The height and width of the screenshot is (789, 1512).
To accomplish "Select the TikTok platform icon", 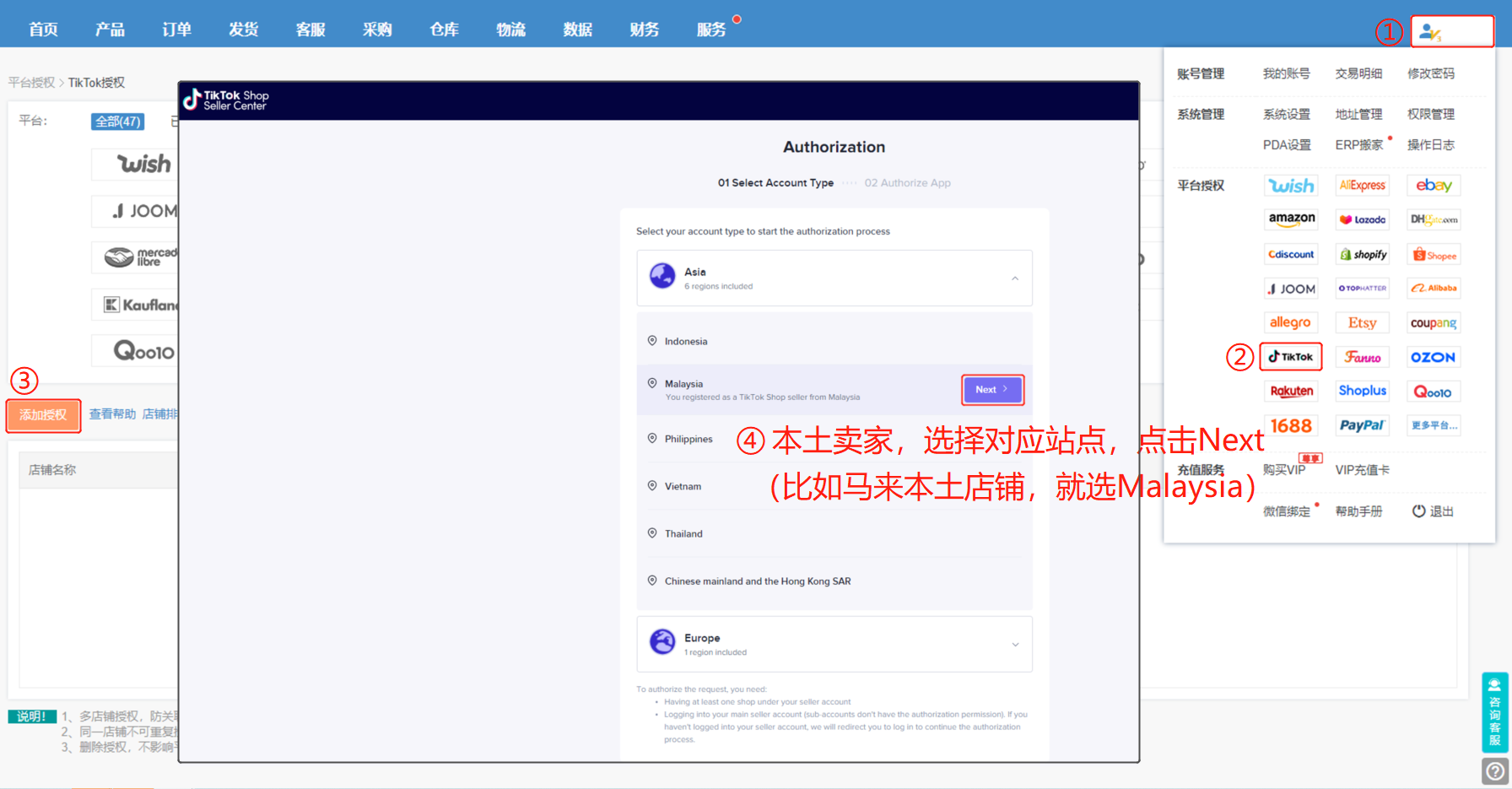I will point(1290,356).
